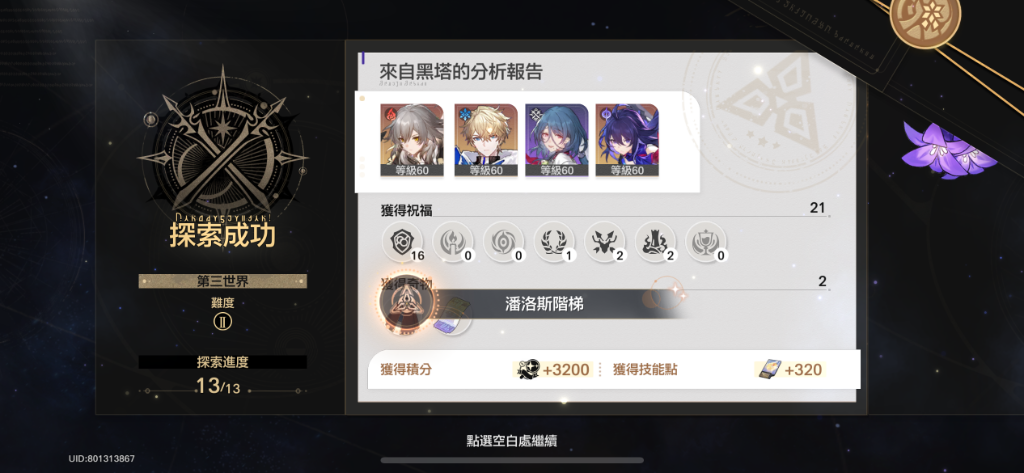Tap the score icon beside +3200
Image resolution: width=1024 pixels, height=473 pixels.
[x=529, y=370]
